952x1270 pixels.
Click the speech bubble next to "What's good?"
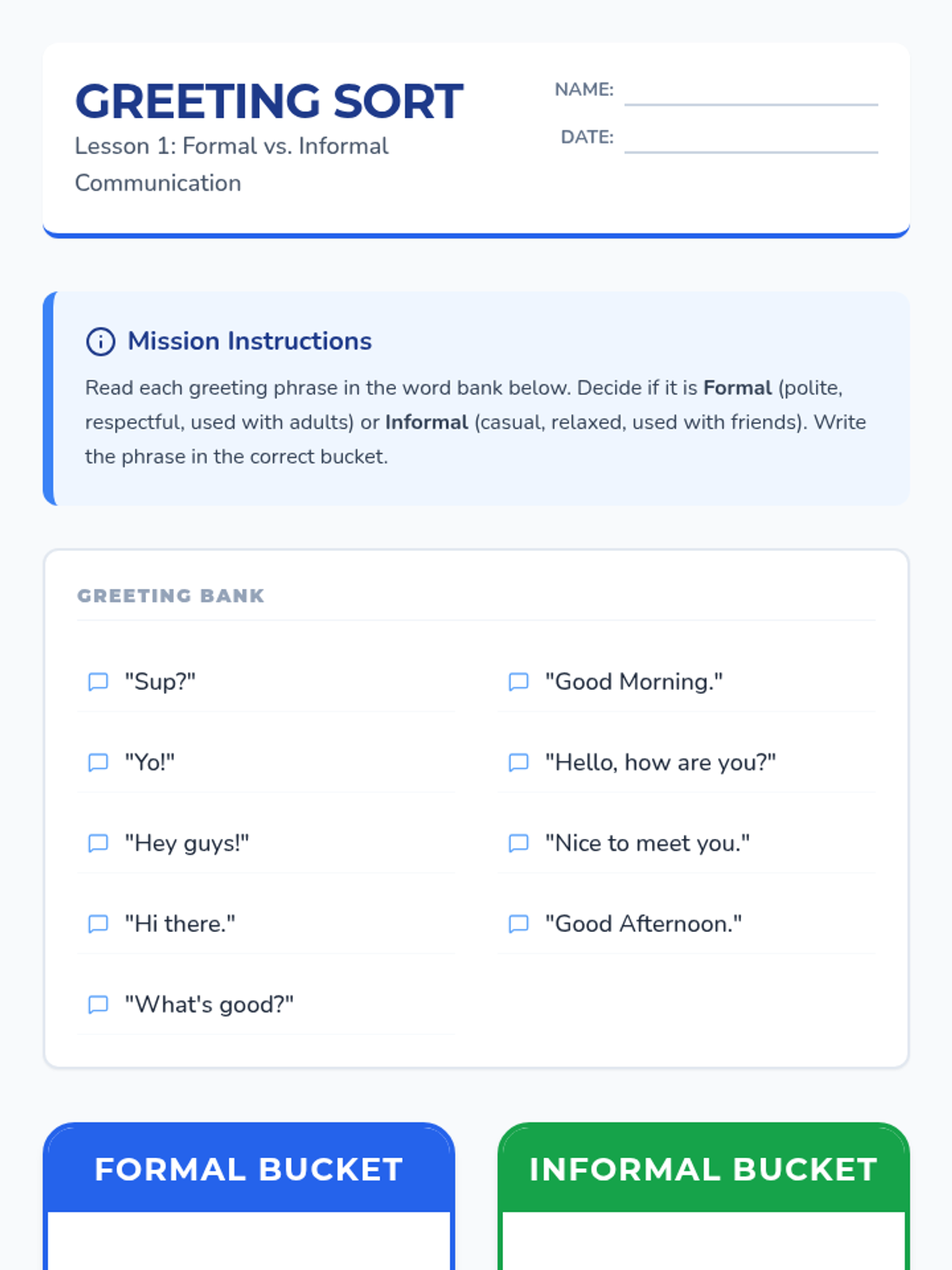pos(98,1005)
